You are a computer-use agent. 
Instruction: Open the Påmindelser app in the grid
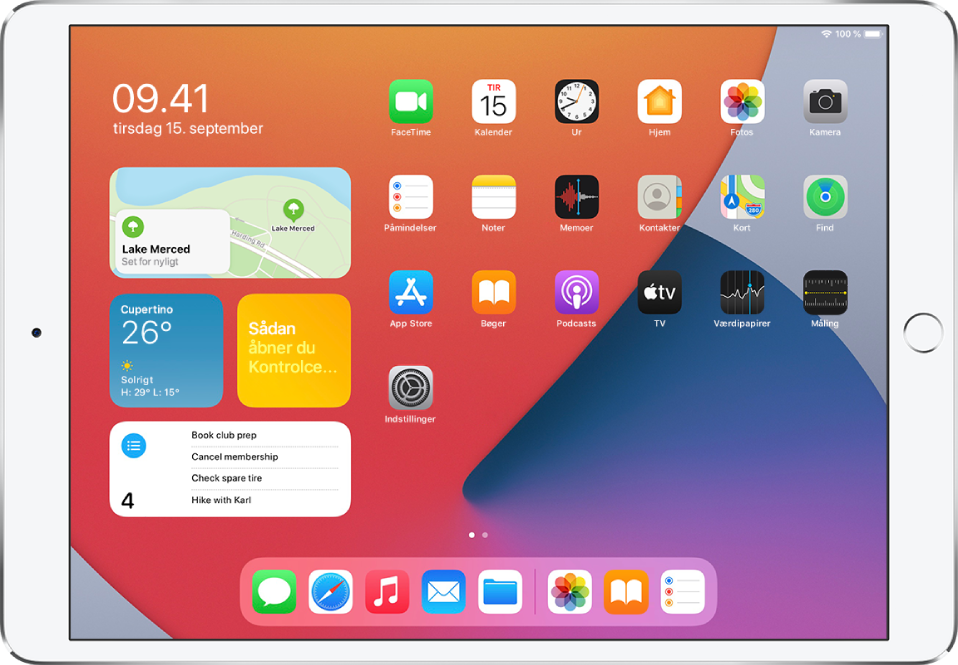pyautogui.click(x=411, y=197)
